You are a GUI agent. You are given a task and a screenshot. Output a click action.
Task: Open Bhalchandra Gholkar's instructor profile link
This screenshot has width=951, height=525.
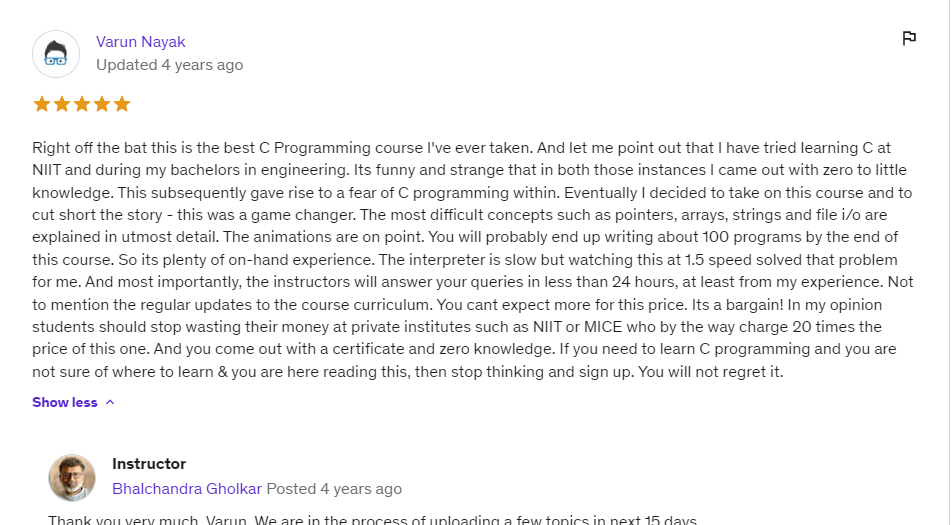pyautogui.click(x=187, y=489)
